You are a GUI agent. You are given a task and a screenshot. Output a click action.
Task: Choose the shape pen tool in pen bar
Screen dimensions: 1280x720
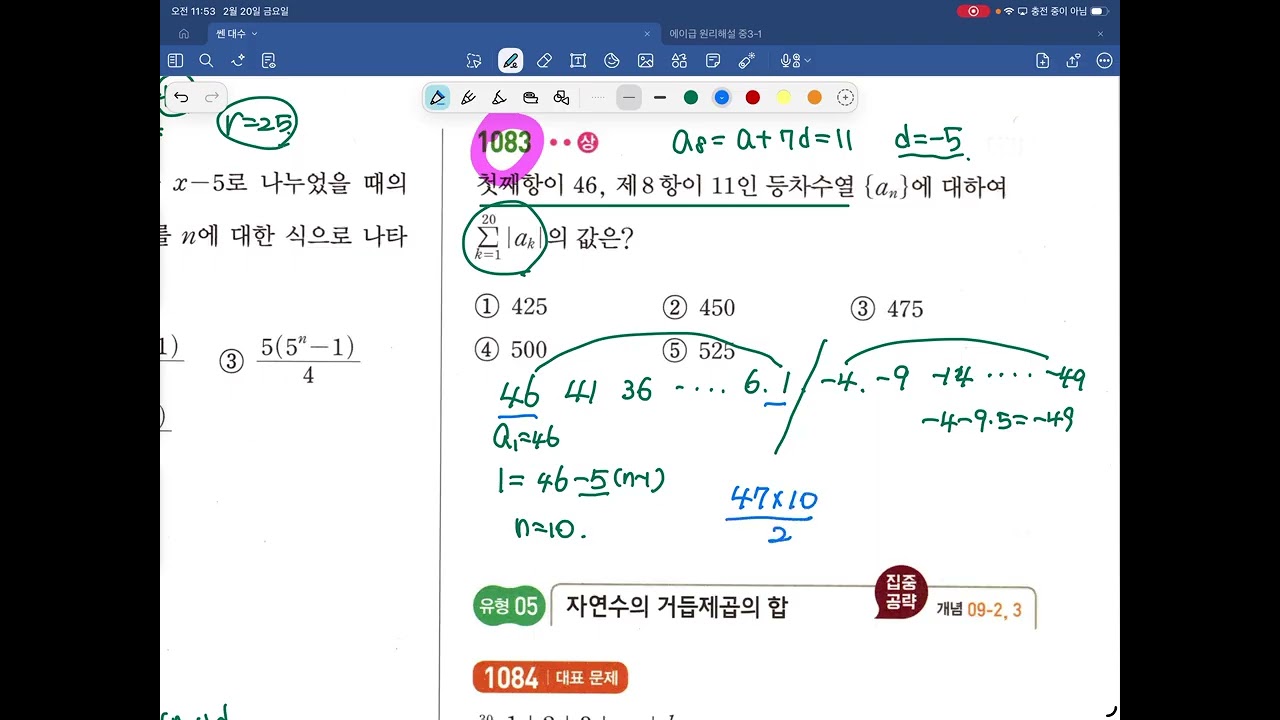pos(562,97)
